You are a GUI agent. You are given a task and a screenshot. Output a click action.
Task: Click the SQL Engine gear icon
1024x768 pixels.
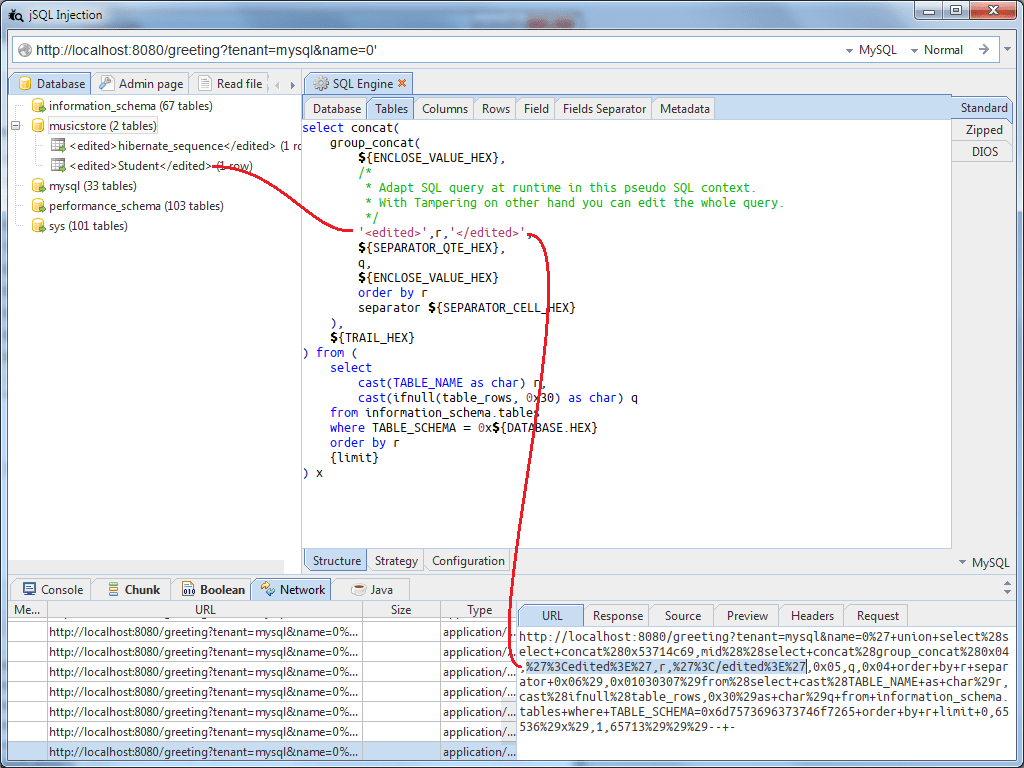(320, 83)
